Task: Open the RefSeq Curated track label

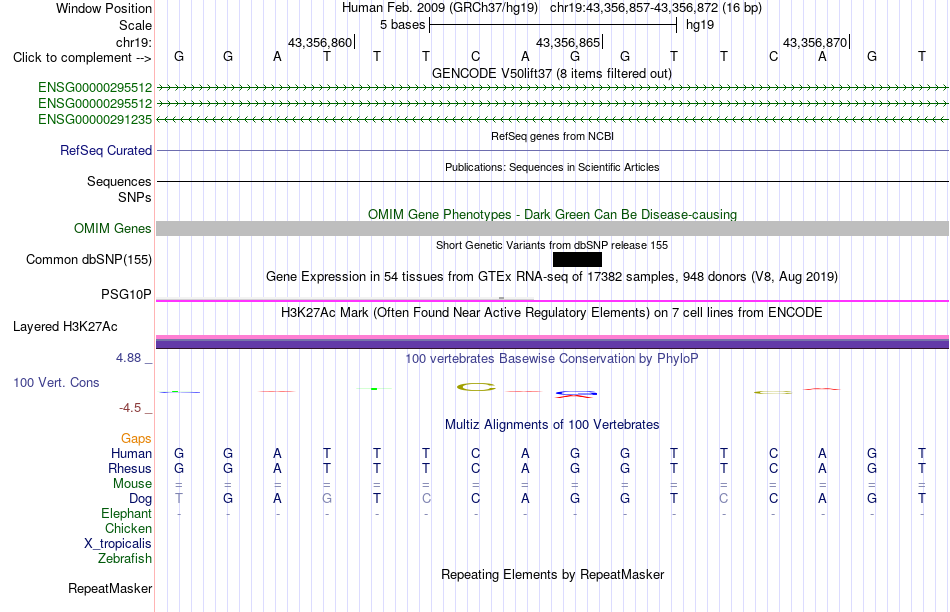Action: pos(106,150)
